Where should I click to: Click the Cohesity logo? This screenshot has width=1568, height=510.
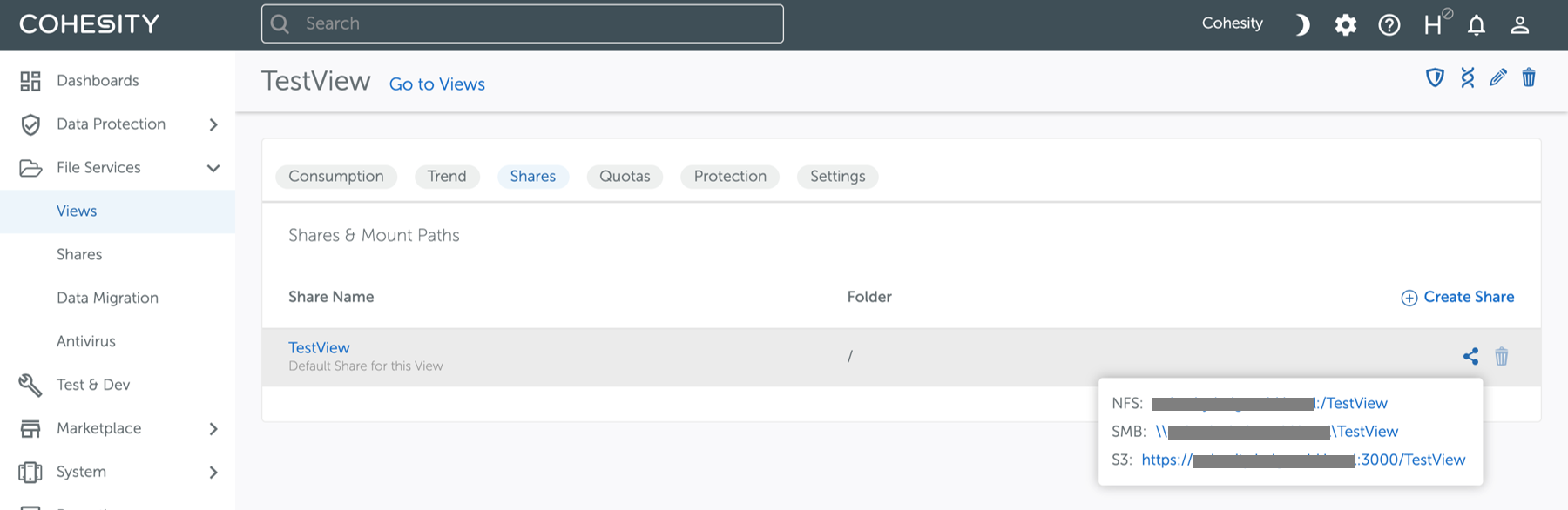coord(89,23)
